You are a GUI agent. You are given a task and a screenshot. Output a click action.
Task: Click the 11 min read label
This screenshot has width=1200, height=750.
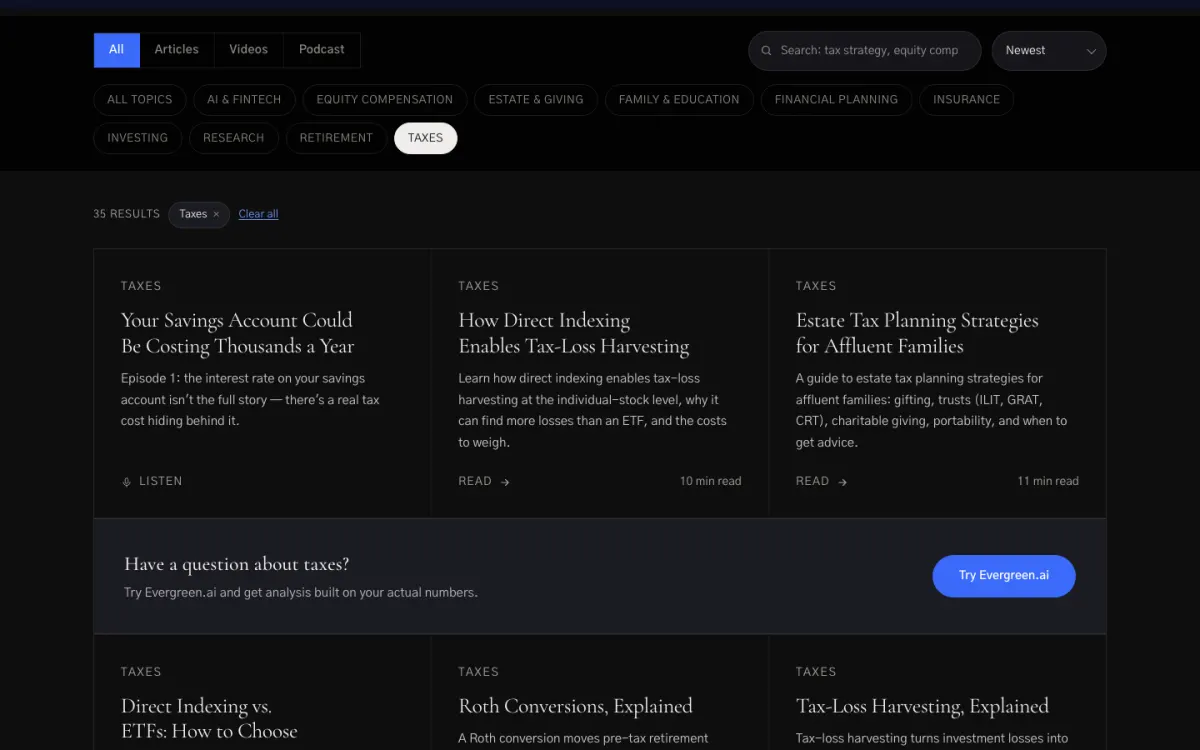point(1048,481)
